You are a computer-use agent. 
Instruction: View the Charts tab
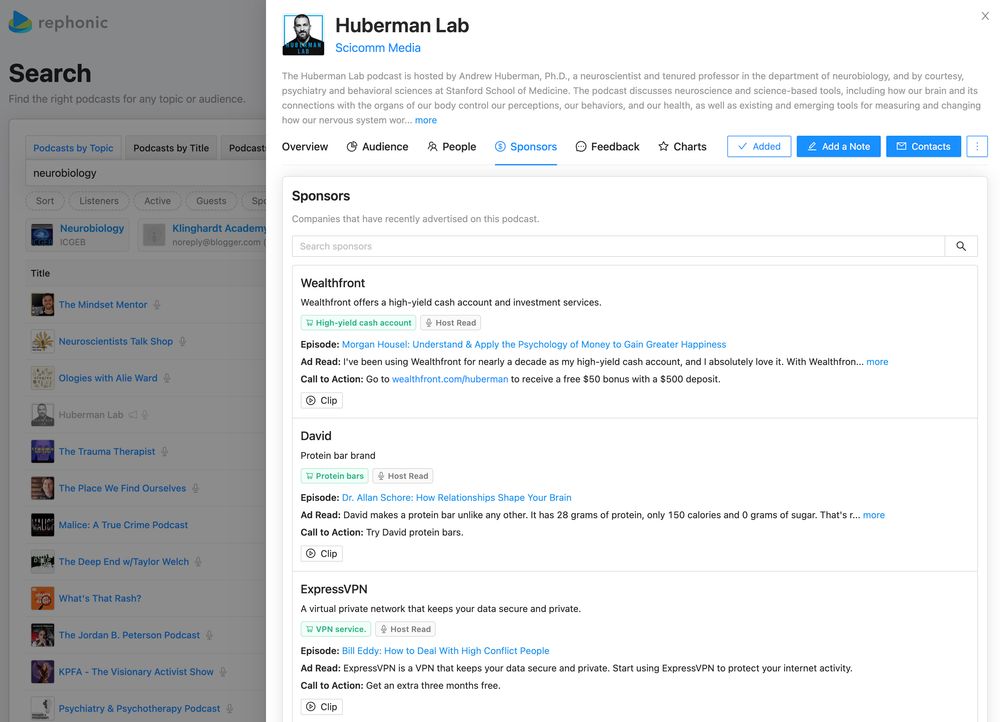[682, 147]
